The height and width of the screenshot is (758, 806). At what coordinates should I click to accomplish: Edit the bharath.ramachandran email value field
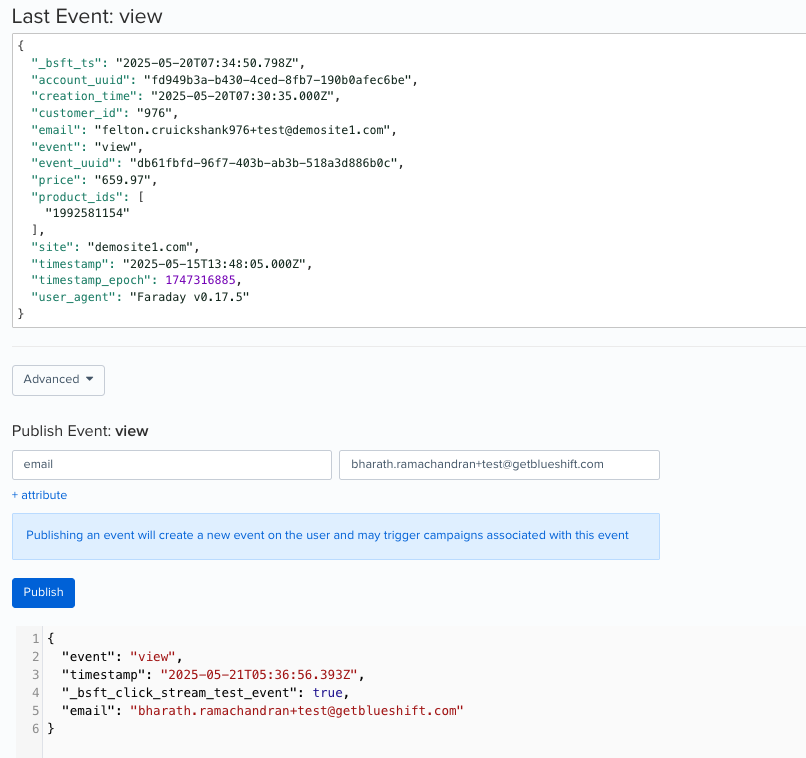pos(499,465)
